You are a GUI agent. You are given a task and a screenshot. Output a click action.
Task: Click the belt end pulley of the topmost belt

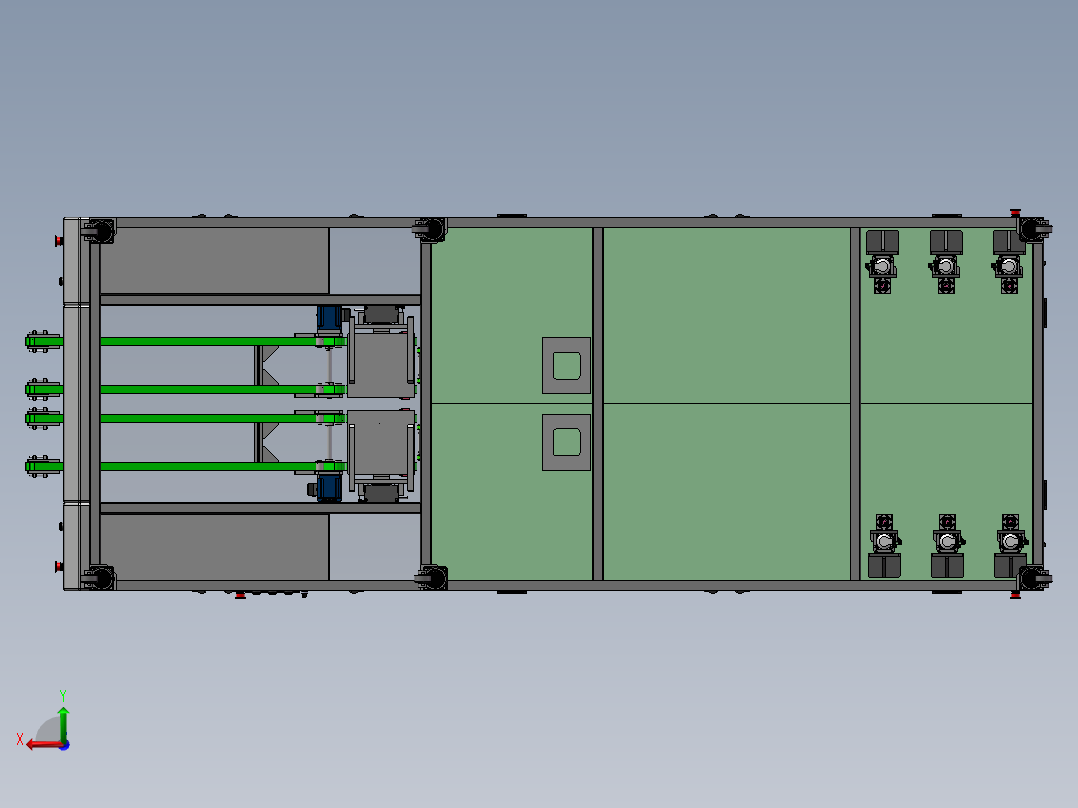tap(43, 341)
